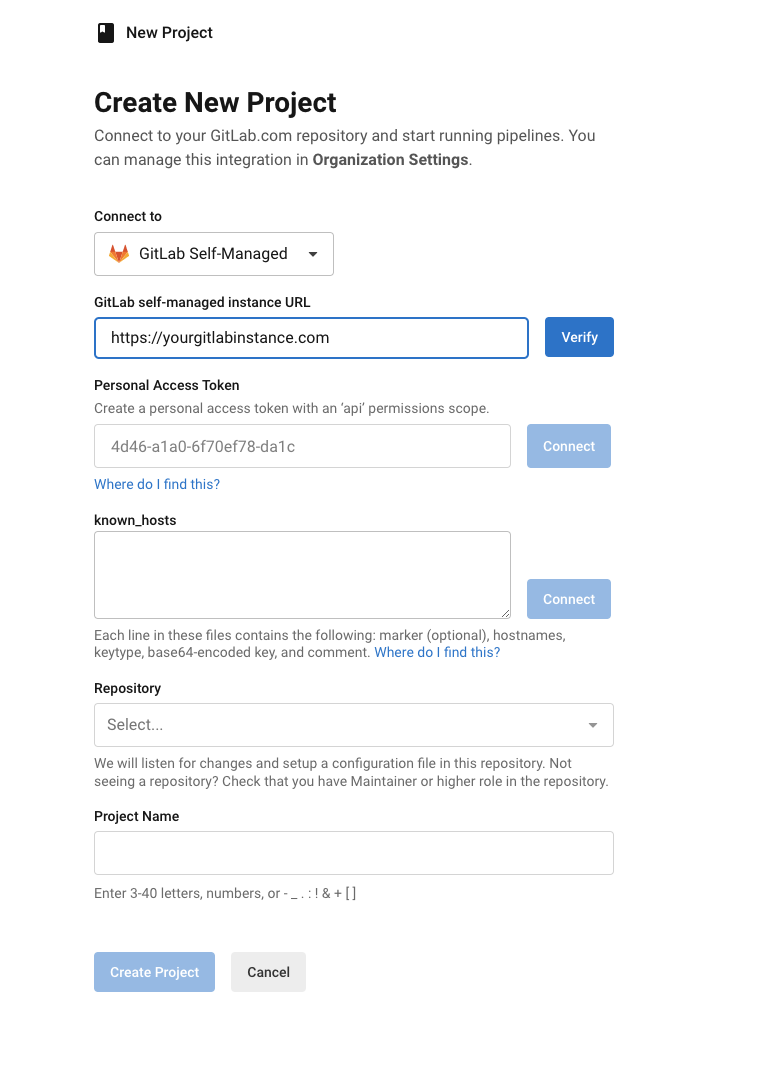This screenshot has width=773, height=1084.
Task: Open Organization Settings
Action: pyautogui.click(x=390, y=159)
